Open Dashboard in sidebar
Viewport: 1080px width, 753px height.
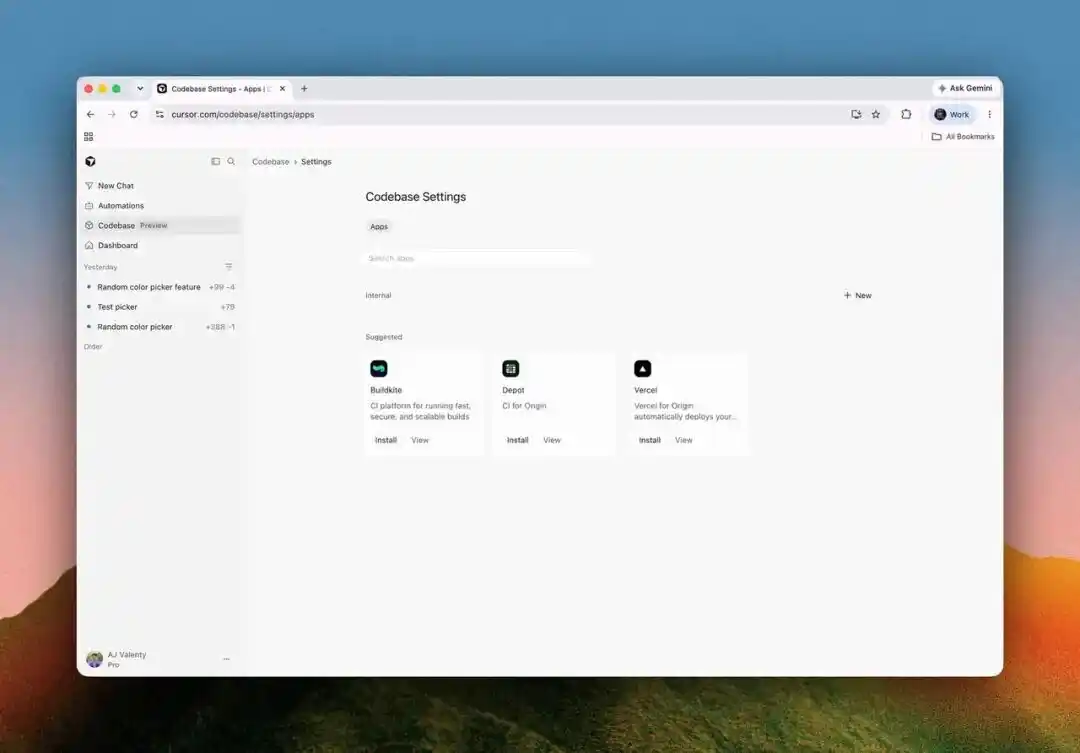[160, 245]
